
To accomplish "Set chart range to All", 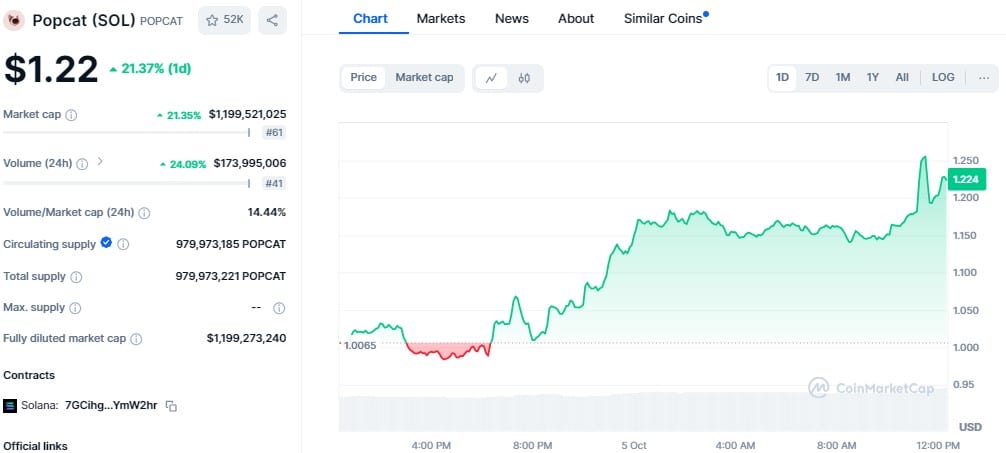I will [x=902, y=78].
